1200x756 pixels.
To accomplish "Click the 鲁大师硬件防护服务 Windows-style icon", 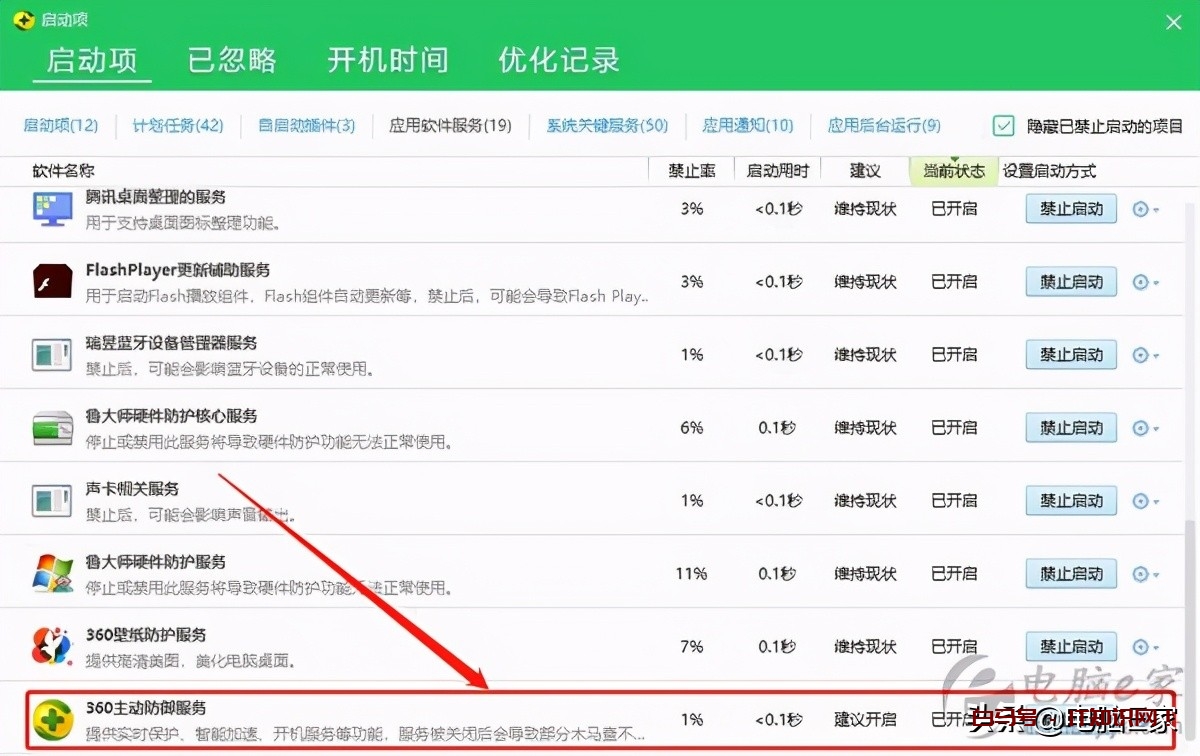I will (52, 573).
